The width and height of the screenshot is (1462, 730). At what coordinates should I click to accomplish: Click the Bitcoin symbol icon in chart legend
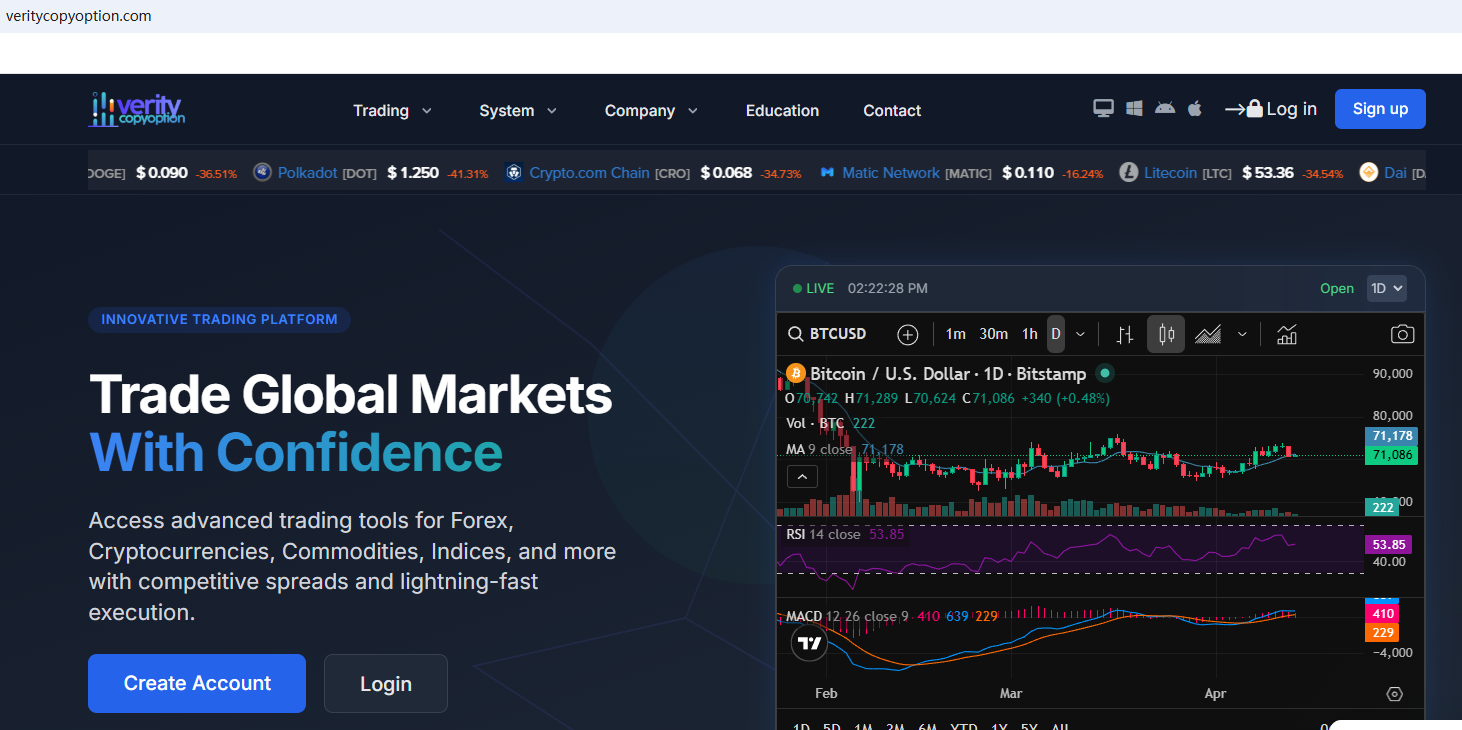[x=796, y=374]
